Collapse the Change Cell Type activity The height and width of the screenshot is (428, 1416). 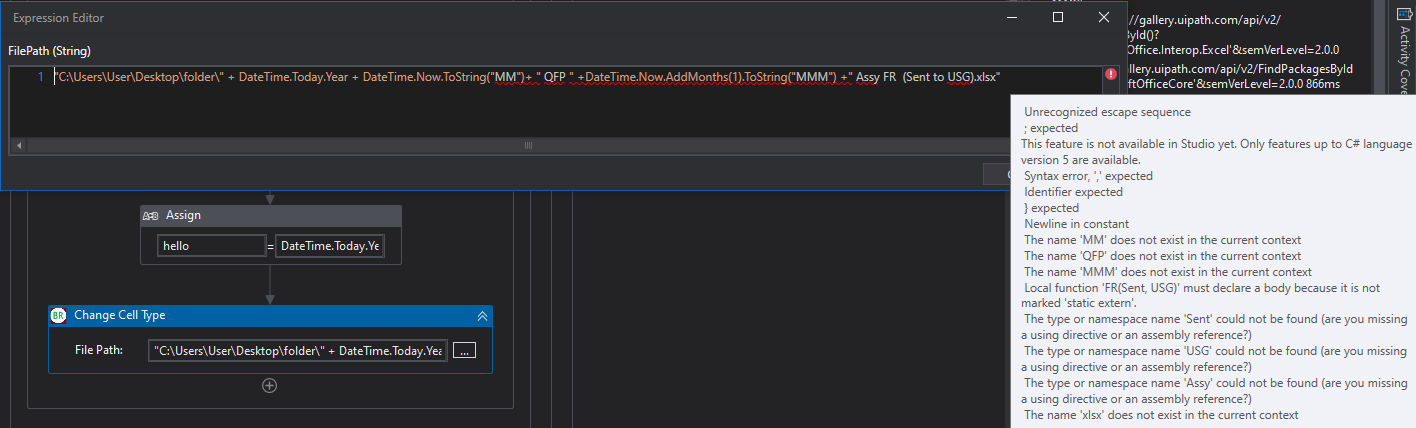(x=482, y=315)
